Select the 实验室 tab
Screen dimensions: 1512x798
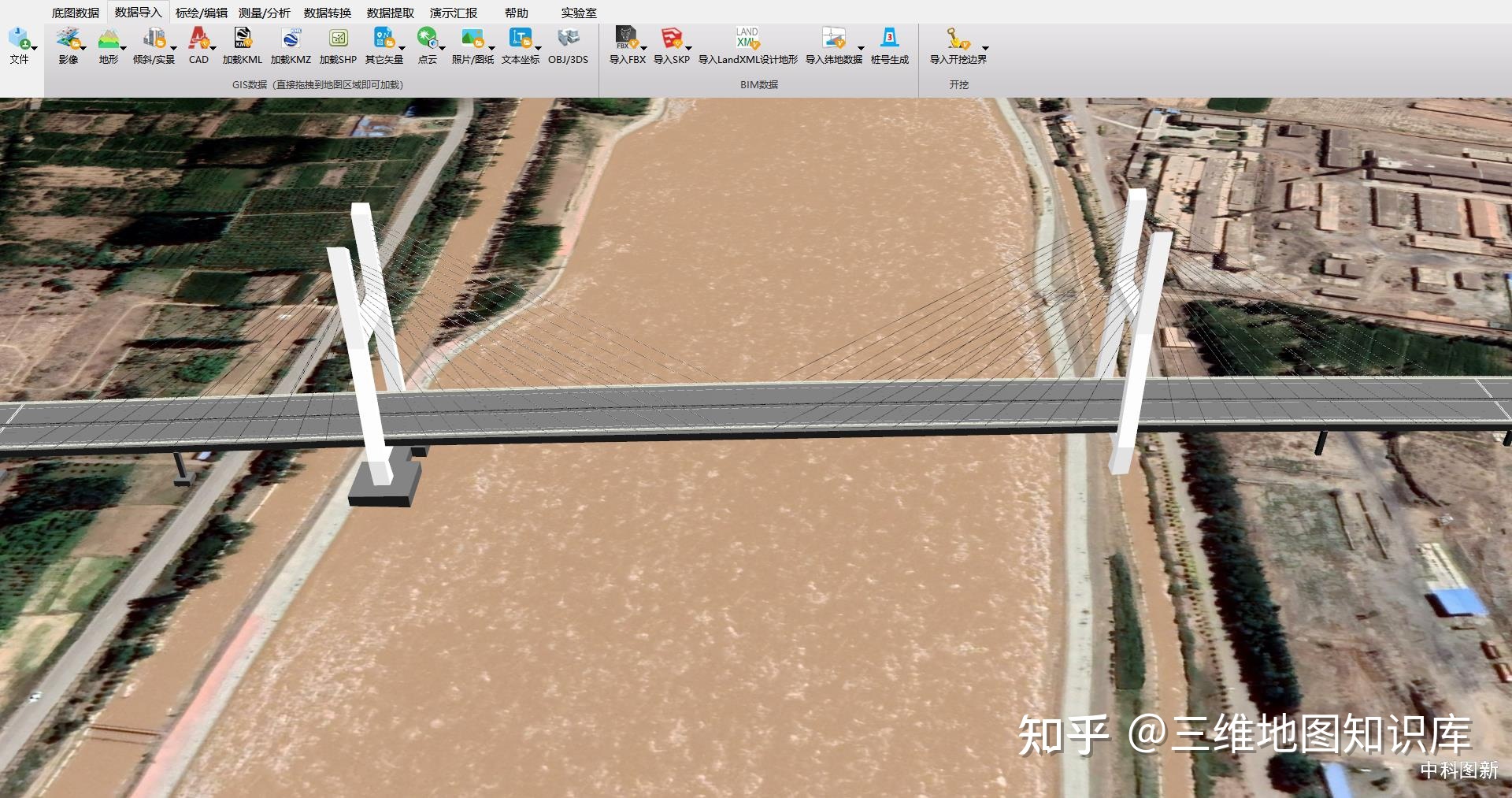click(579, 13)
